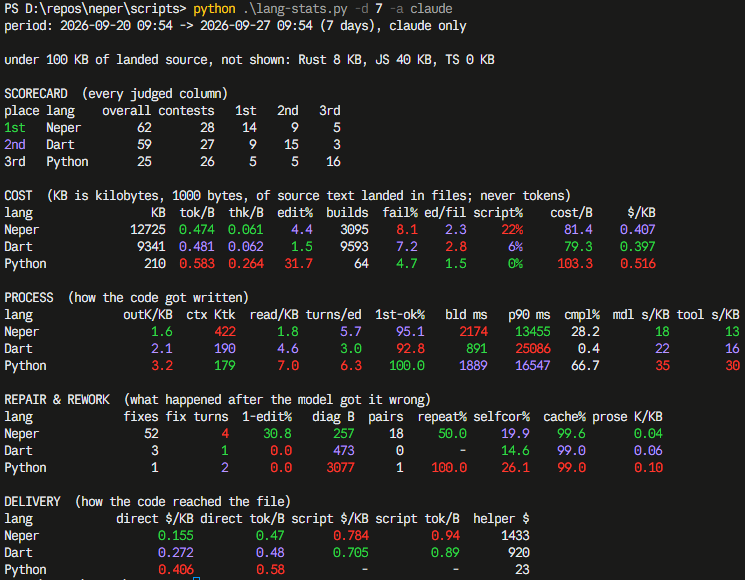This screenshot has height=580, width=745.
Task: Click Dart's $/KB value '0.397'
Action: click(638, 247)
